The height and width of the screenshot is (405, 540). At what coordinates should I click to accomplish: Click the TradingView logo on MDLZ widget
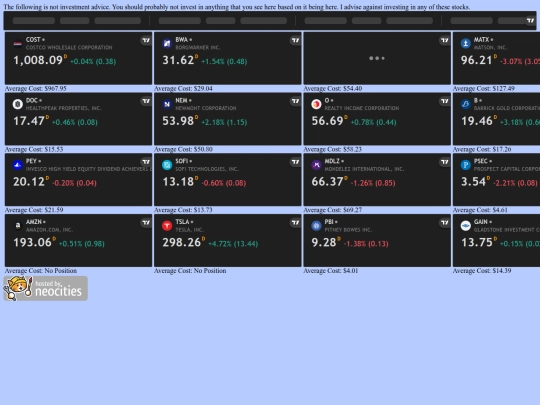[445, 162]
